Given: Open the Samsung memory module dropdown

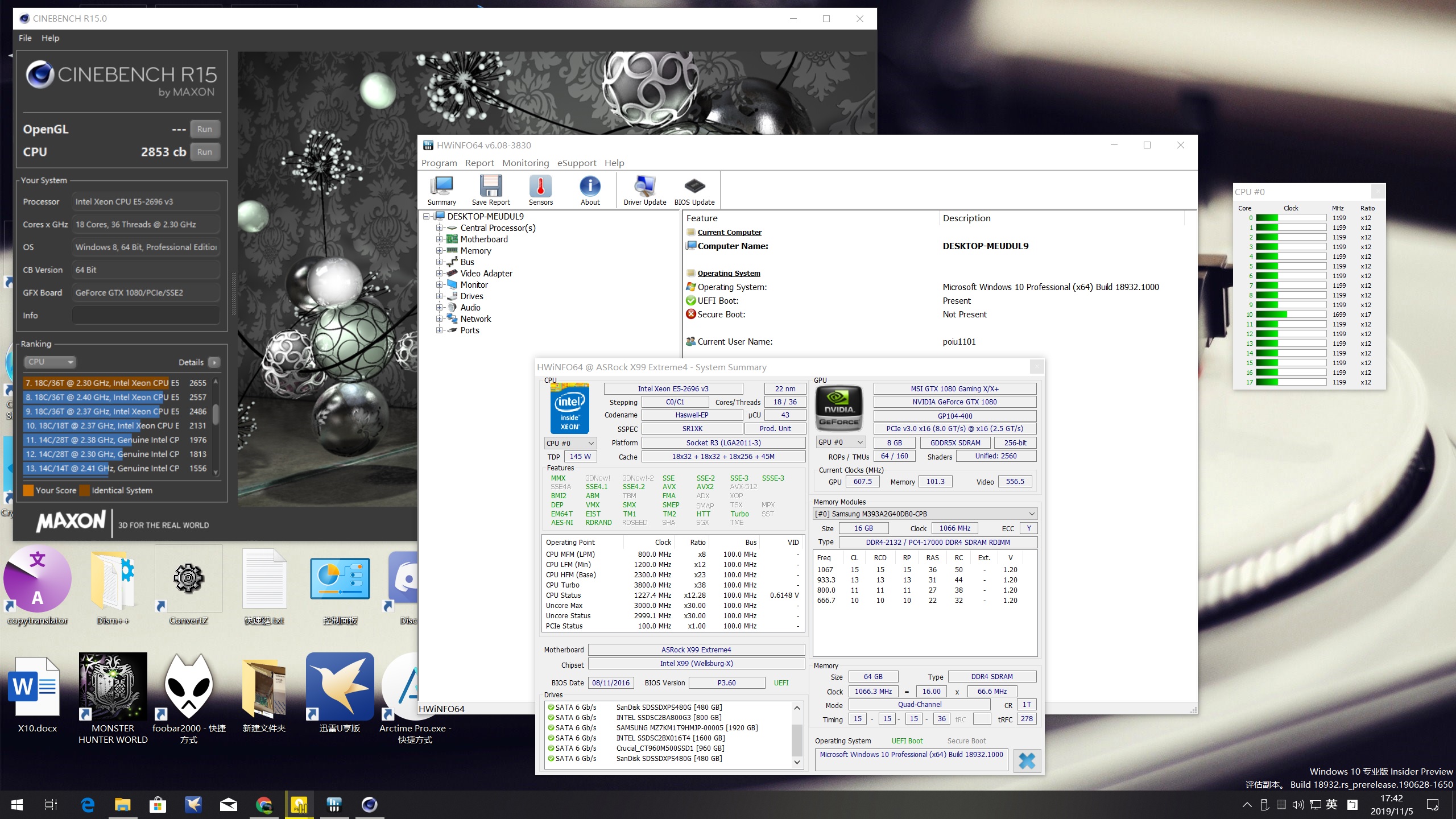Looking at the screenshot, I should pos(925,514).
